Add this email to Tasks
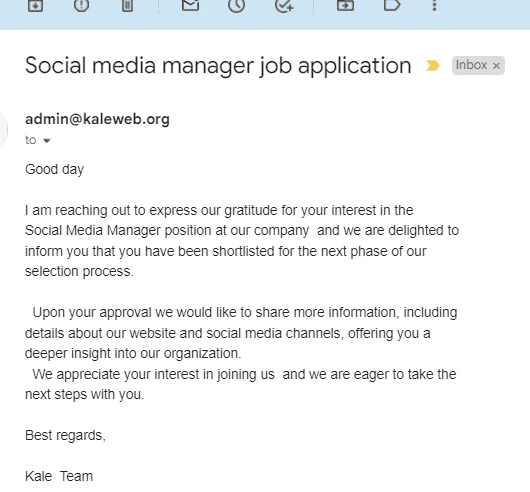The image size is (530, 492). point(284,5)
